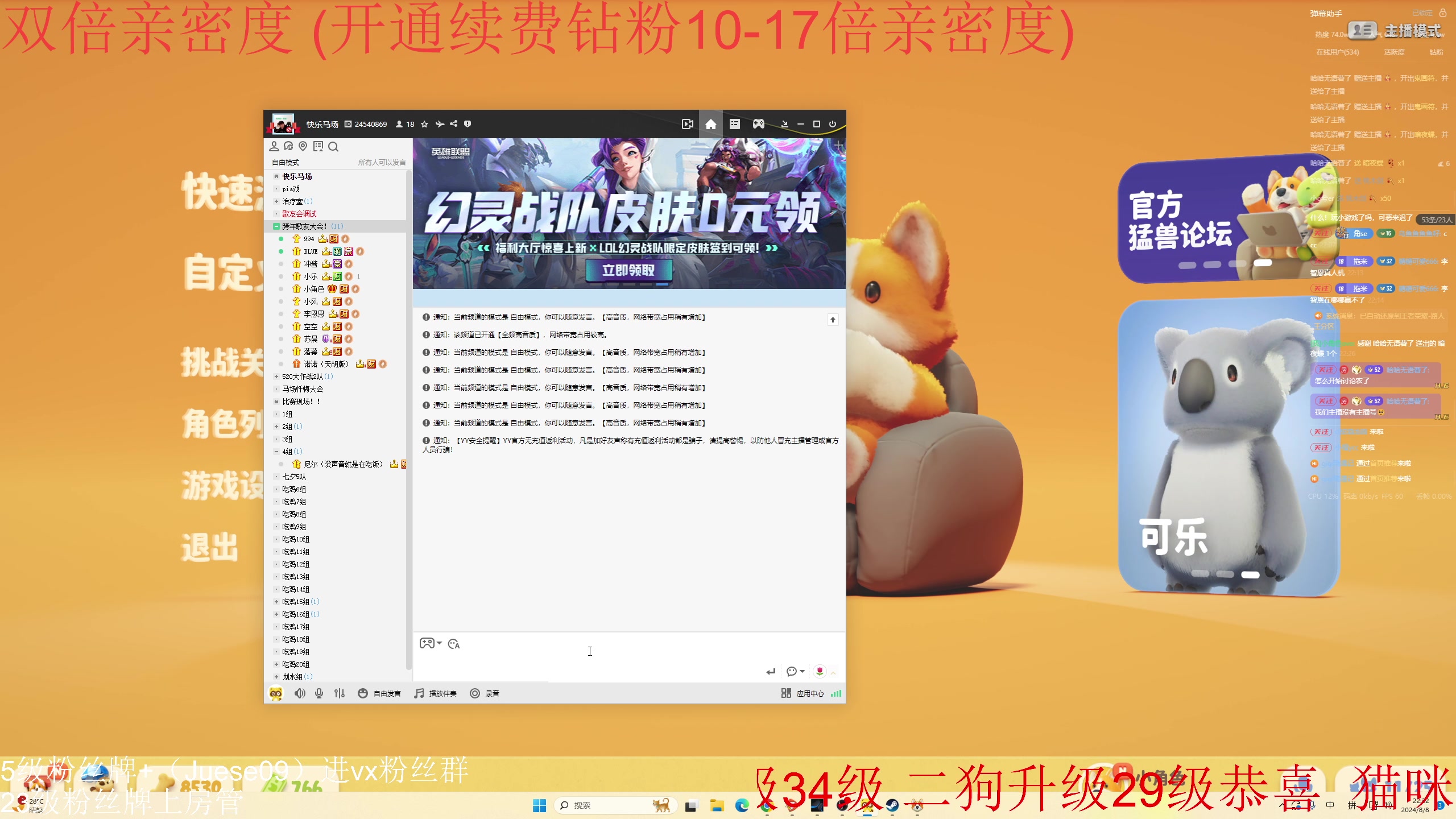Open the member profile icon above the channel list
This screenshot has width=1456, height=819.
coord(274,147)
